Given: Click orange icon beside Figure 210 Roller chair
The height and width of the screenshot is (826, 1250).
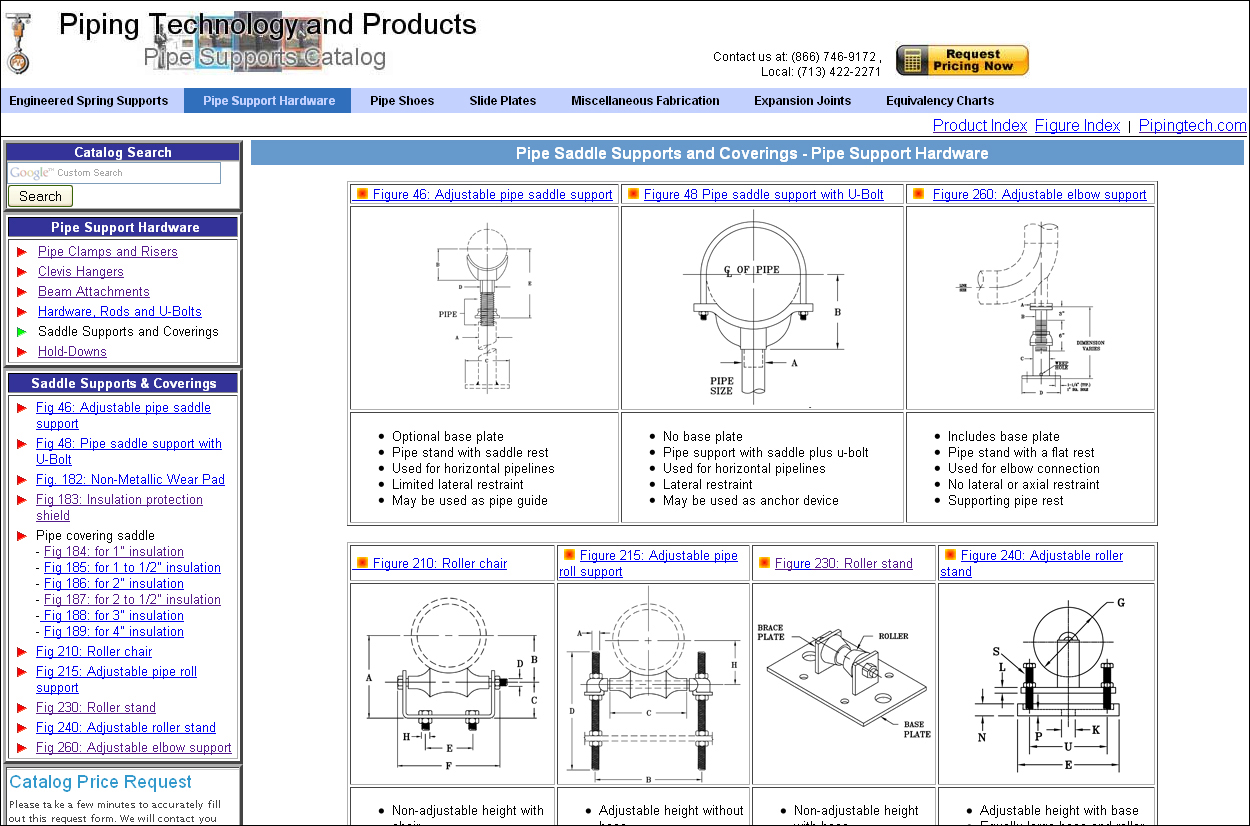Looking at the screenshot, I should 362,563.
